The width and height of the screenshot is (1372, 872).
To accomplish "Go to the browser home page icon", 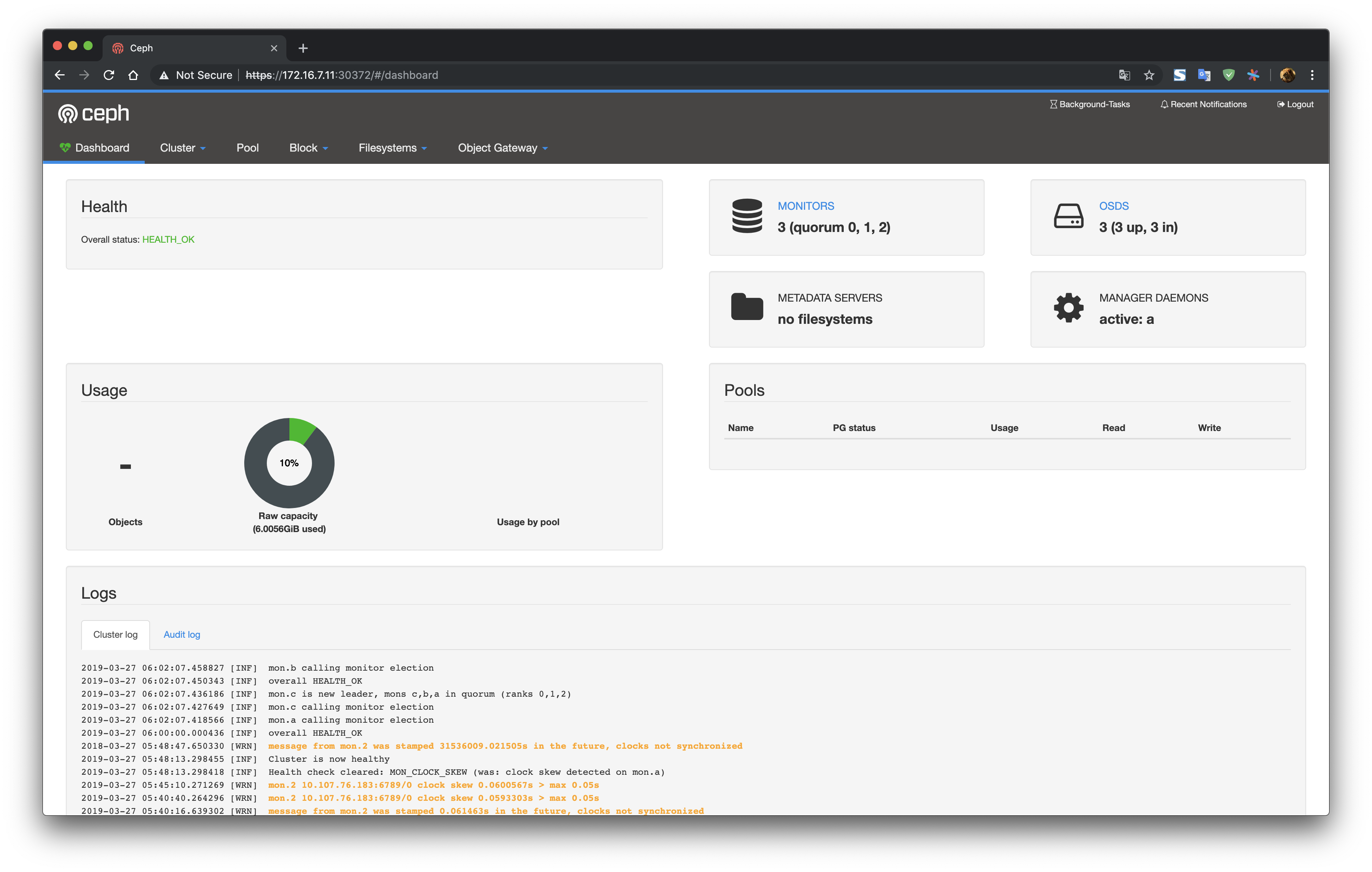I will [133, 75].
